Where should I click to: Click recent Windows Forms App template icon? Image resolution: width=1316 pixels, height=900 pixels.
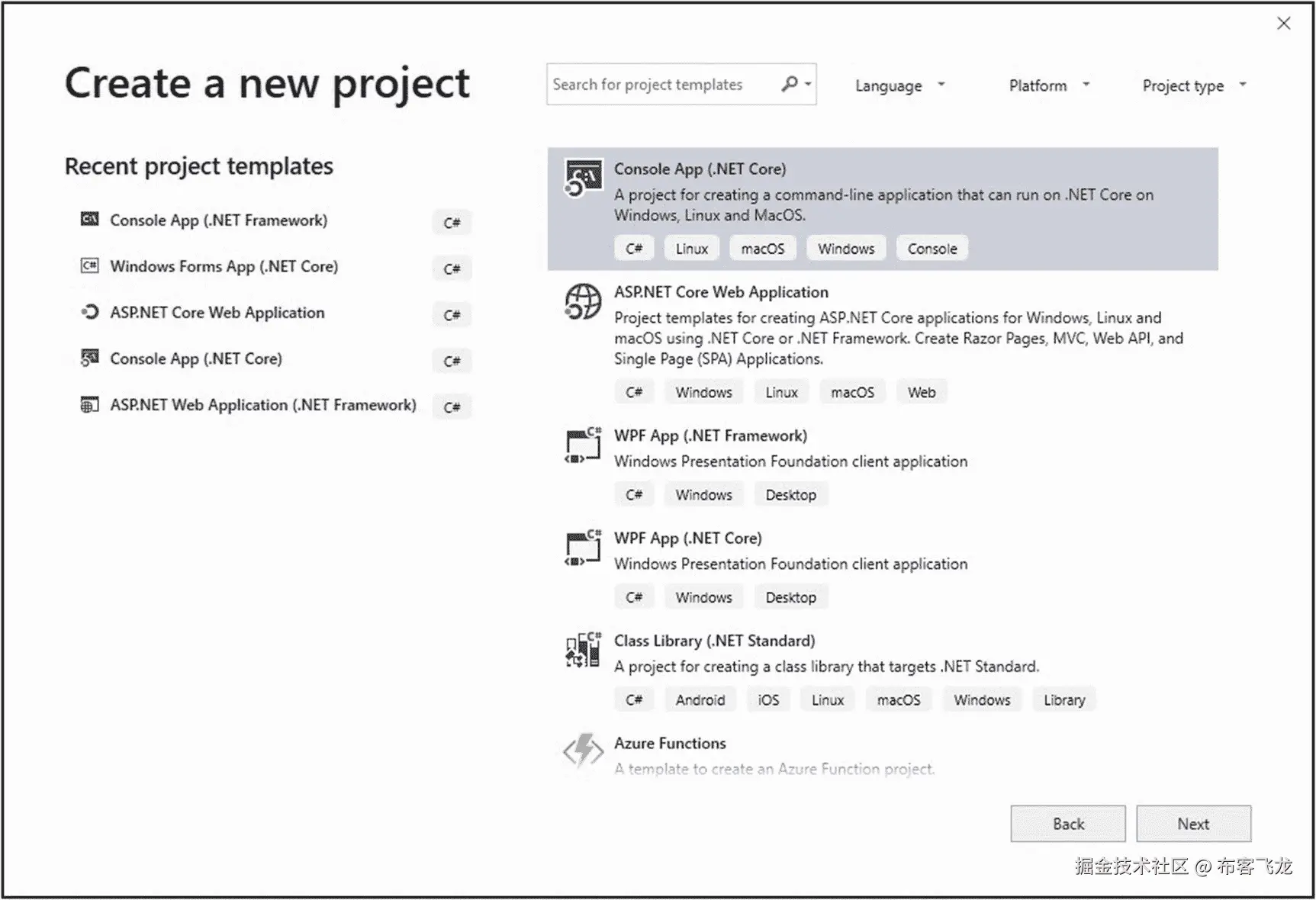(89, 266)
